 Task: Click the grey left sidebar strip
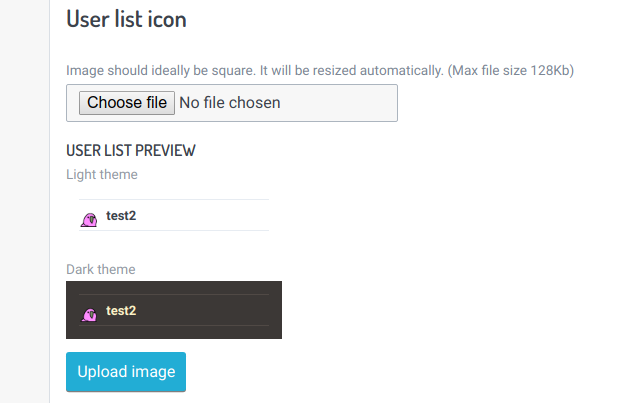click(x=25, y=201)
